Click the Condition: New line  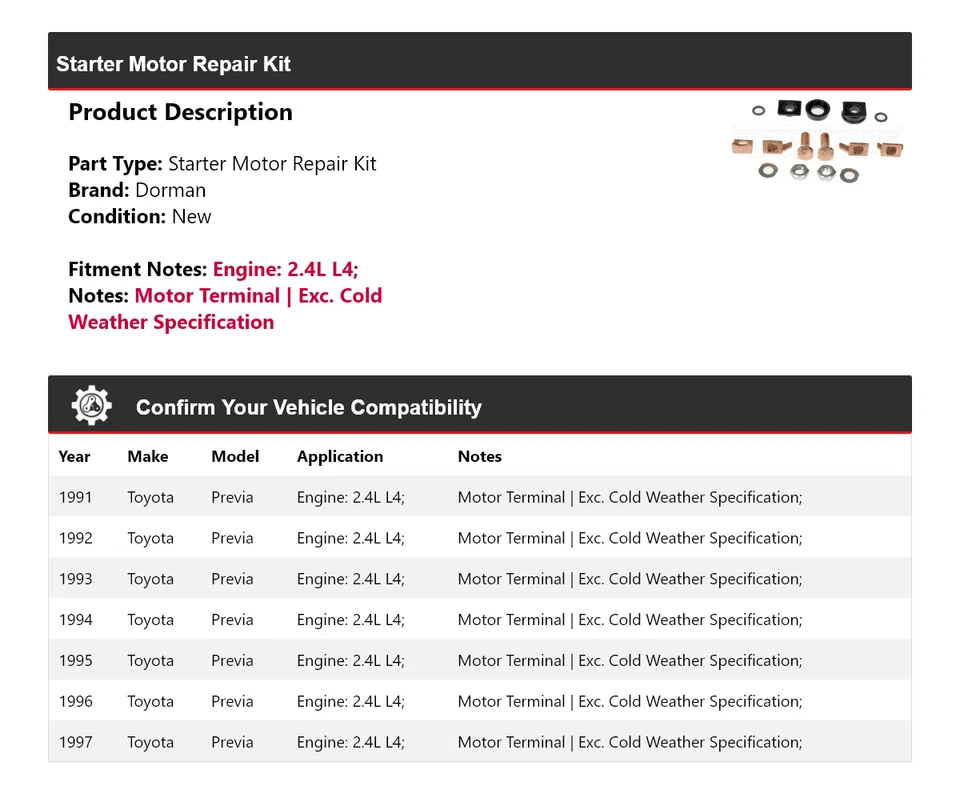140,217
